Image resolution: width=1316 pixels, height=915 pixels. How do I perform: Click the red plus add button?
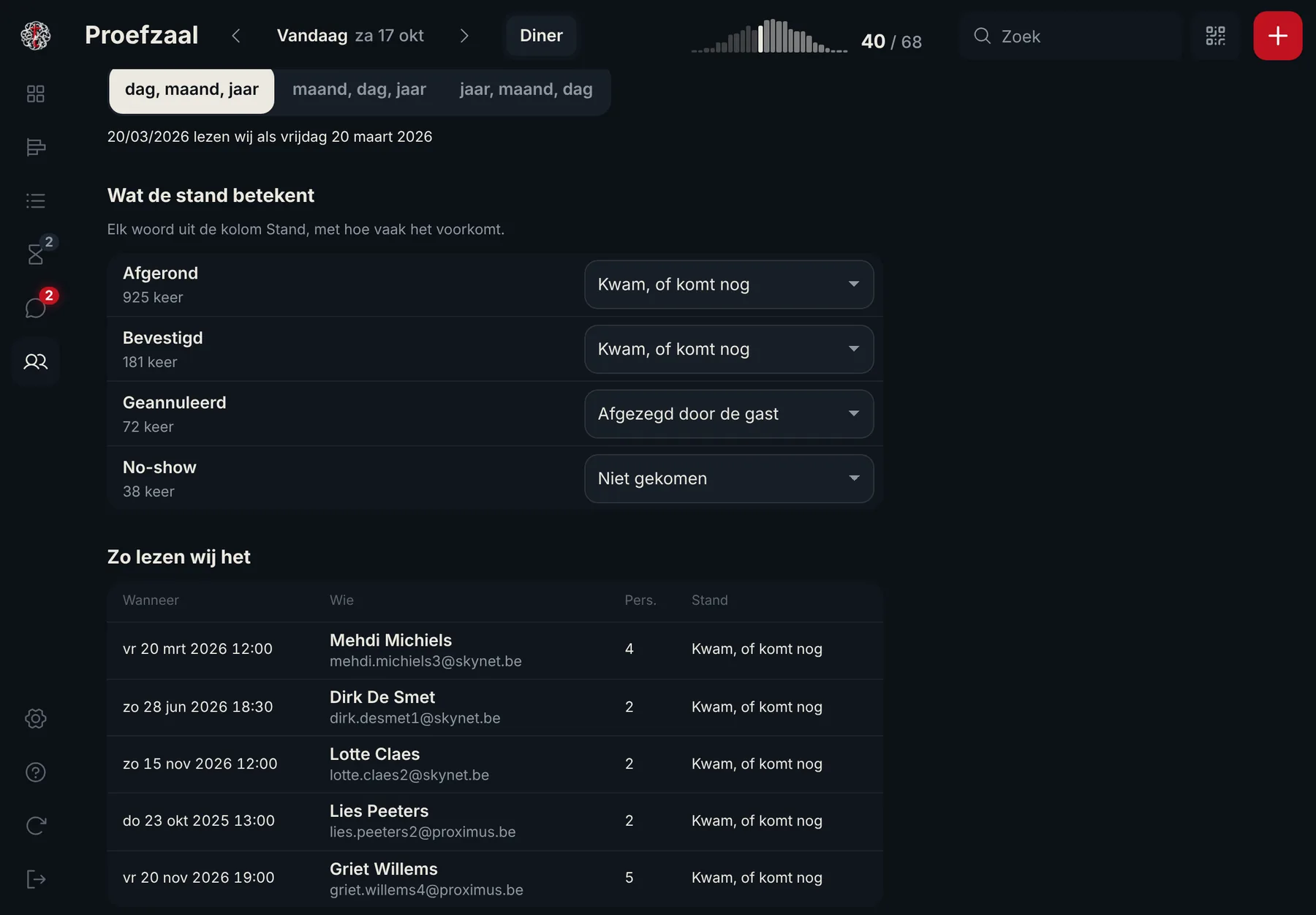[1277, 35]
